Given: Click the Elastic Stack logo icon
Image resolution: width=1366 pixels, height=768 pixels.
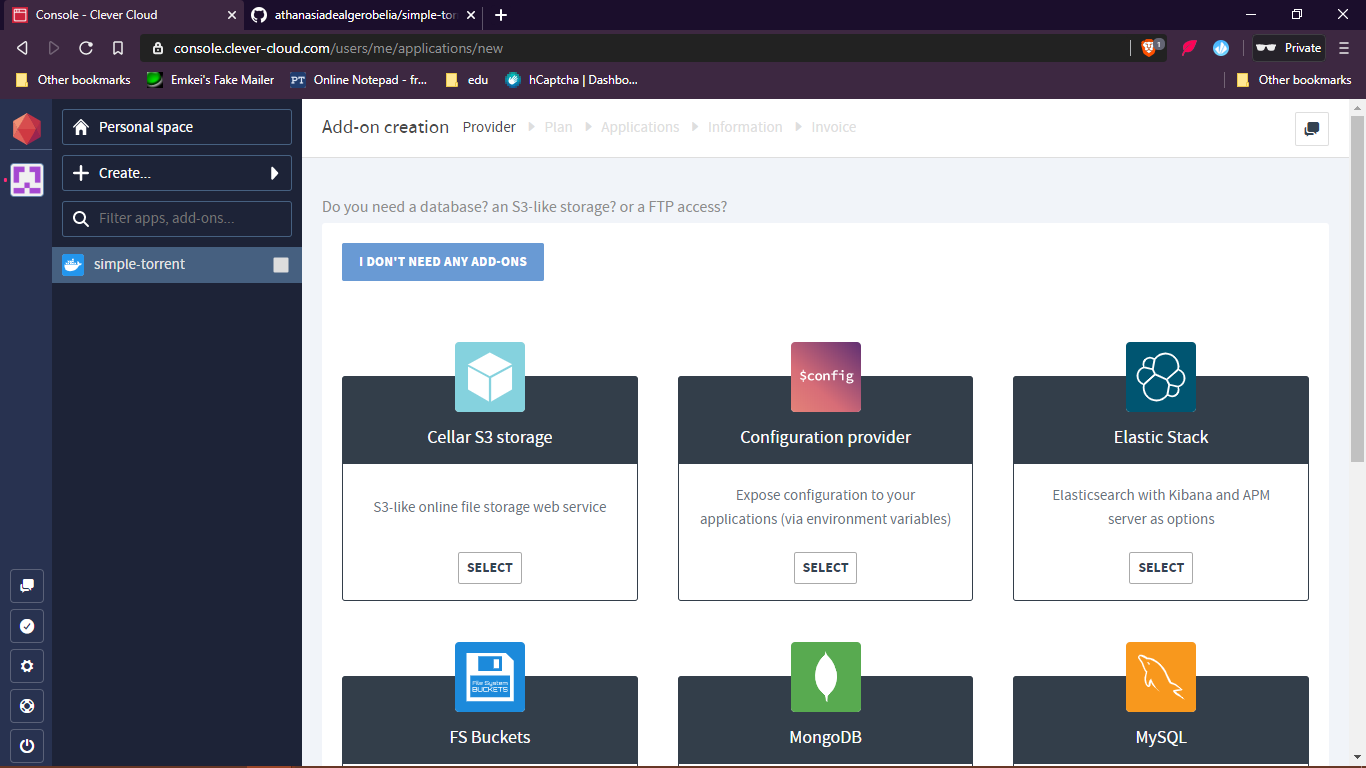Looking at the screenshot, I should (x=1160, y=377).
